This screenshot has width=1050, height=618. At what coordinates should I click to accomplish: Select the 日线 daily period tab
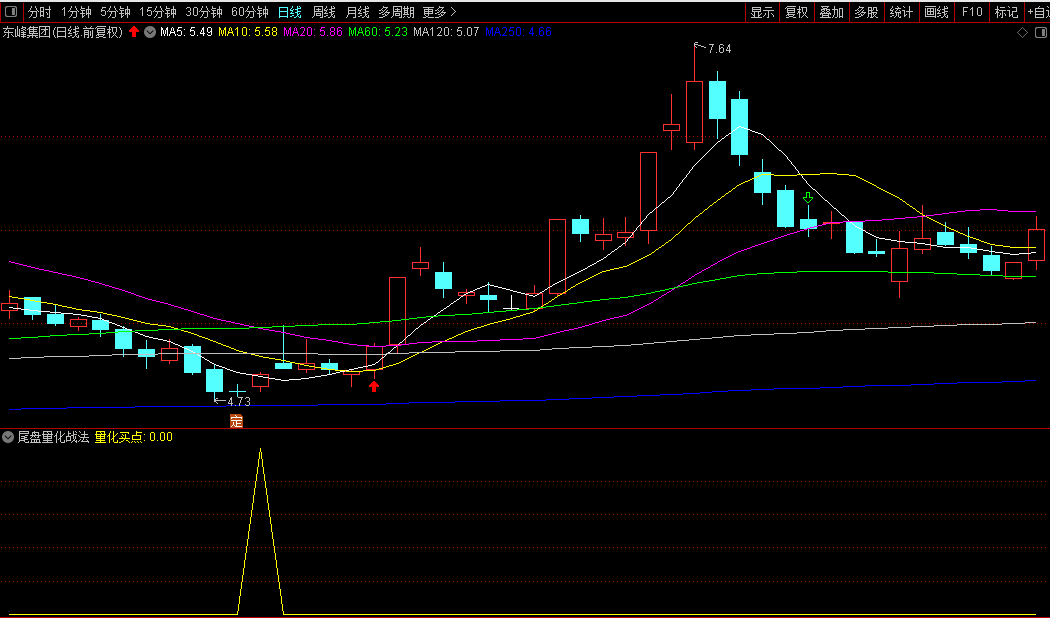pyautogui.click(x=290, y=12)
